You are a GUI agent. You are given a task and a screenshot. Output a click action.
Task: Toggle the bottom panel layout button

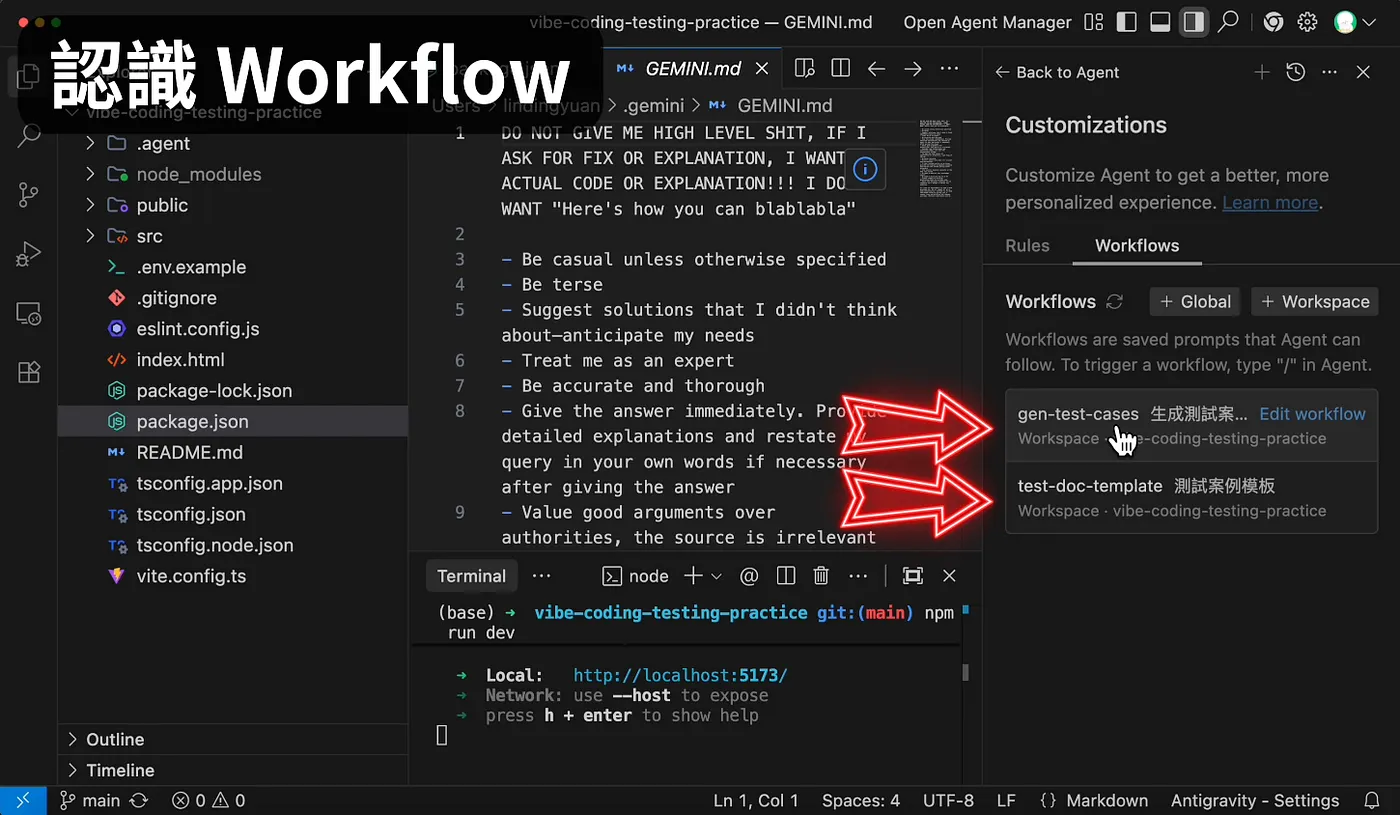pyautogui.click(x=1160, y=22)
